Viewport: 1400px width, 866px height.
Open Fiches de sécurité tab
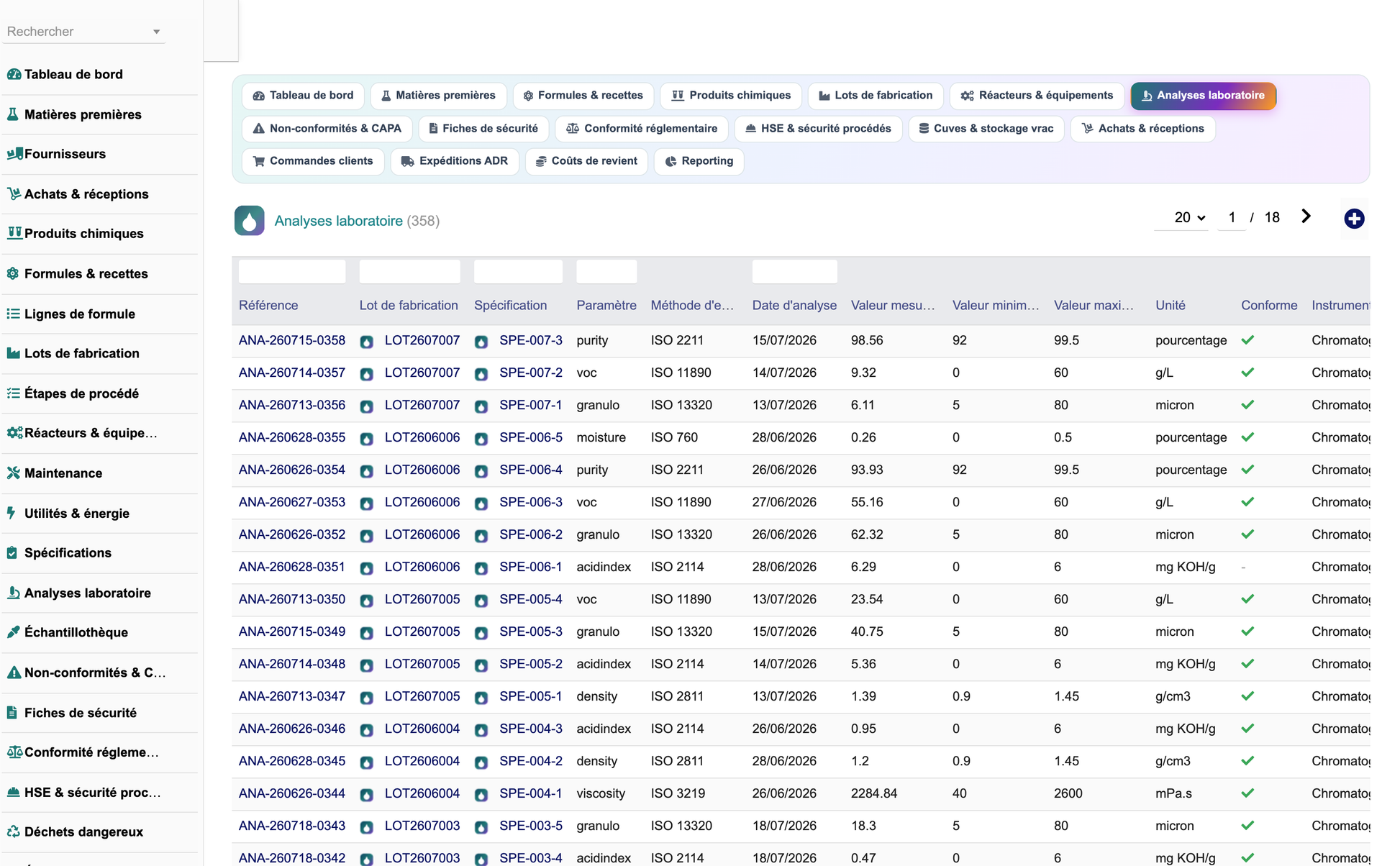tap(483, 129)
